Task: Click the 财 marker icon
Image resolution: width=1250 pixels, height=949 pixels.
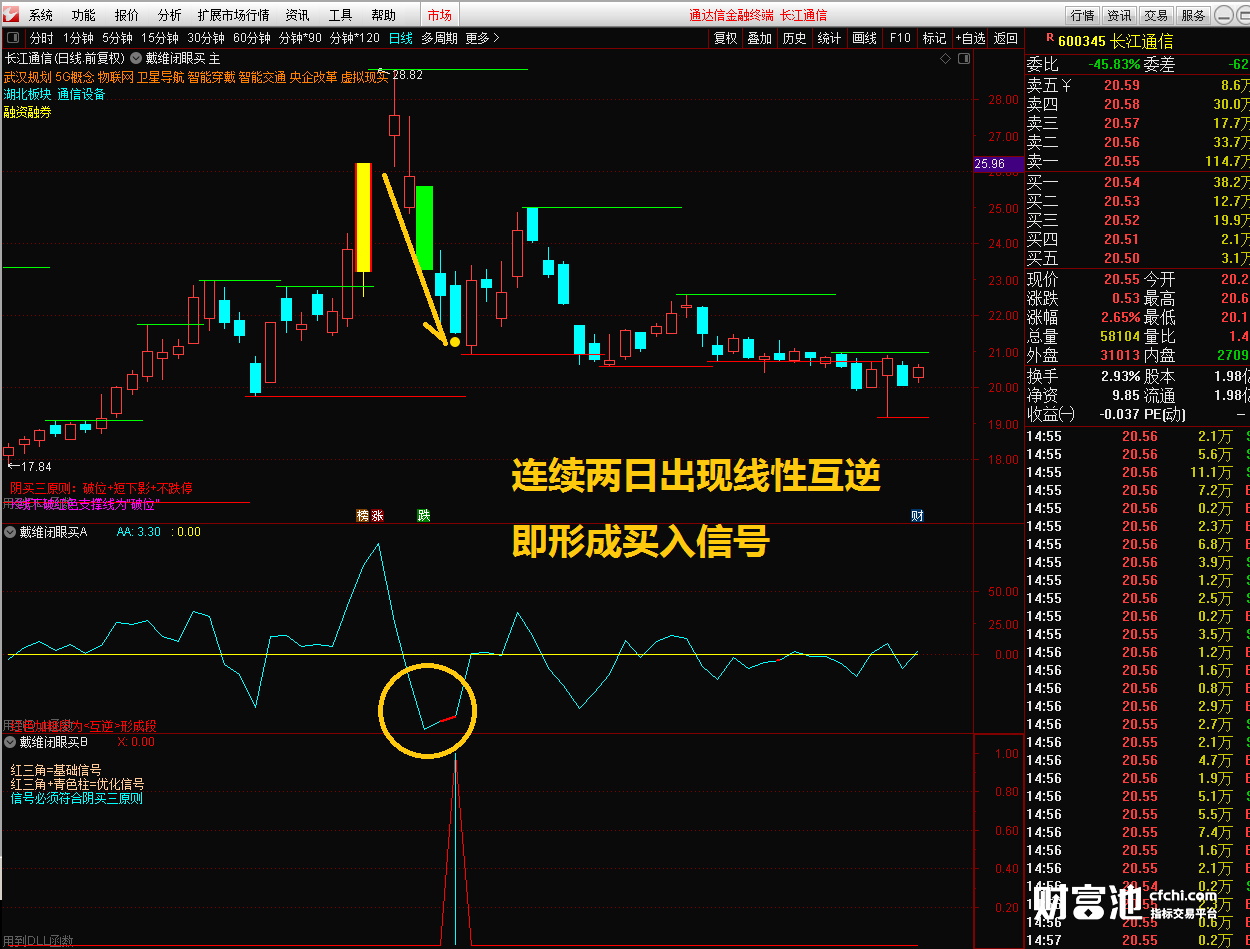Action: coord(917,516)
